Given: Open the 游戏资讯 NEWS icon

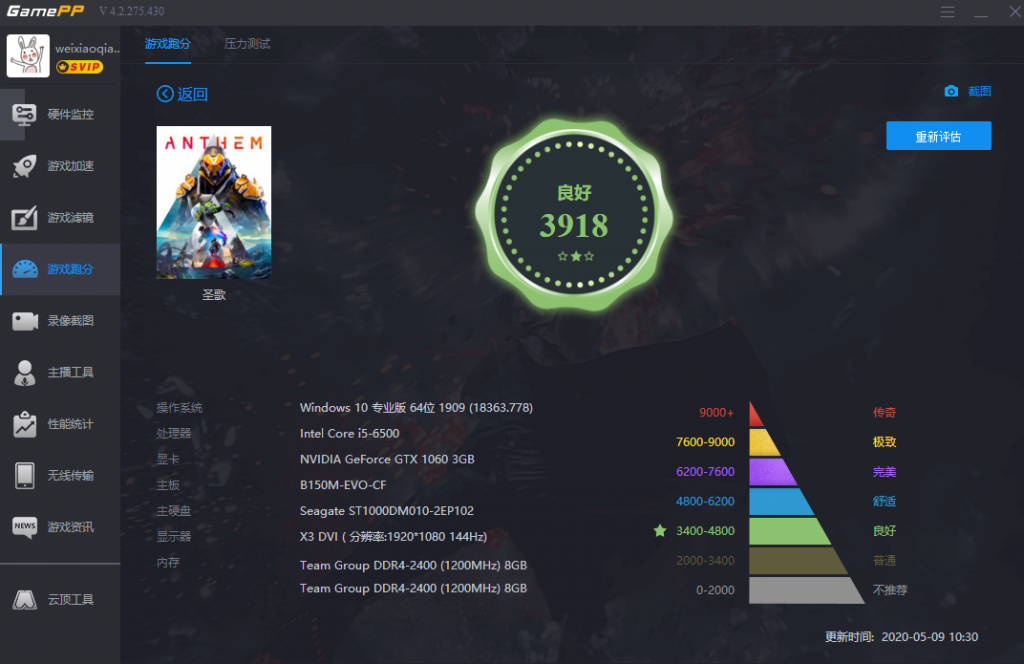Looking at the screenshot, I should pos(25,527).
